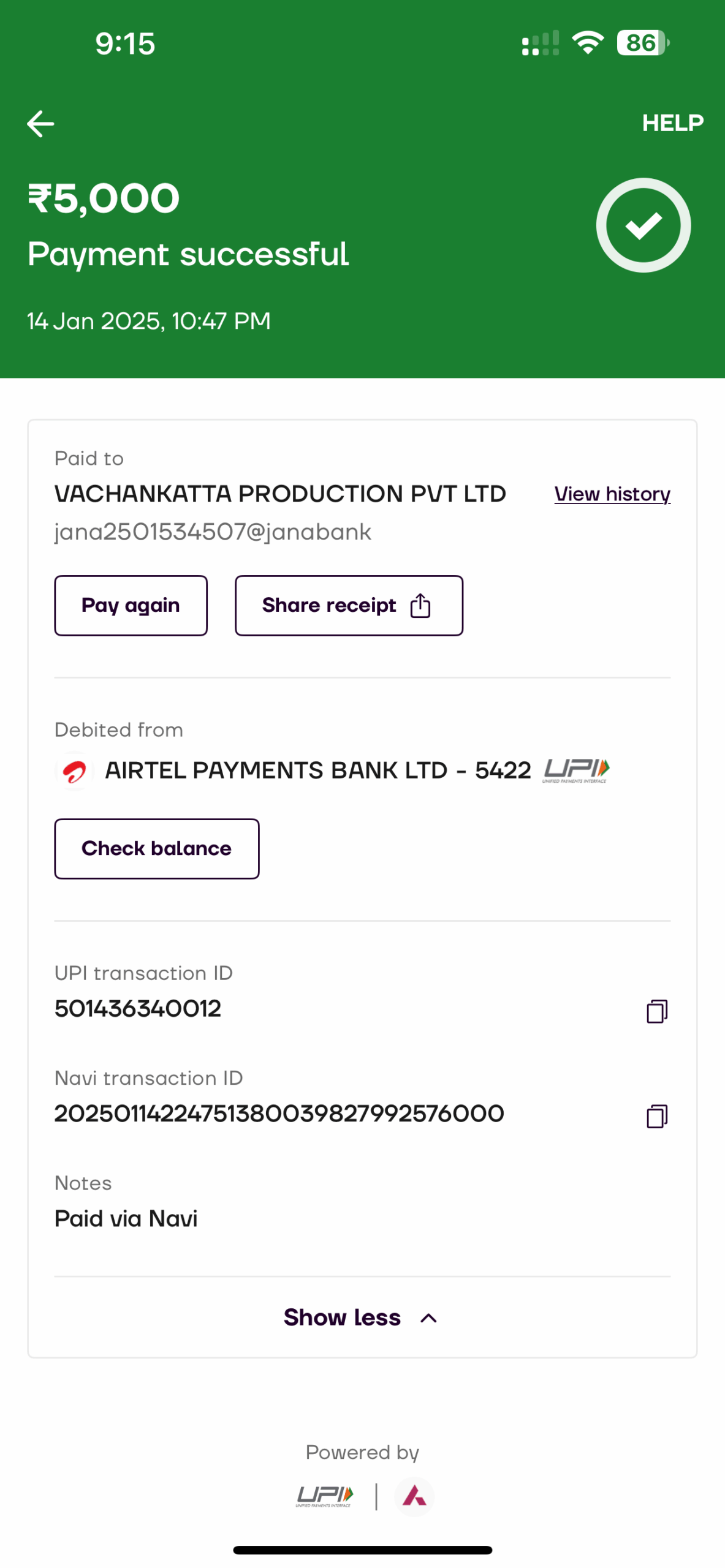Tap the UPI logo under Powered by
The height and width of the screenshot is (1568, 725).
tap(324, 1496)
